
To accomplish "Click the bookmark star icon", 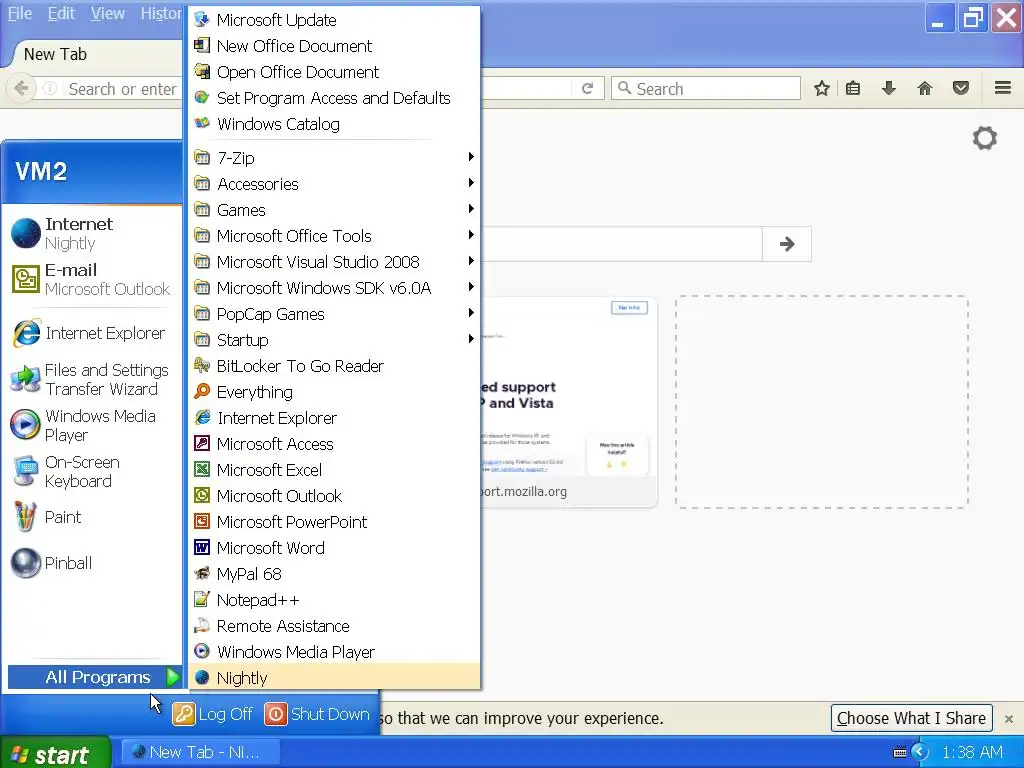I will point(822,88).
